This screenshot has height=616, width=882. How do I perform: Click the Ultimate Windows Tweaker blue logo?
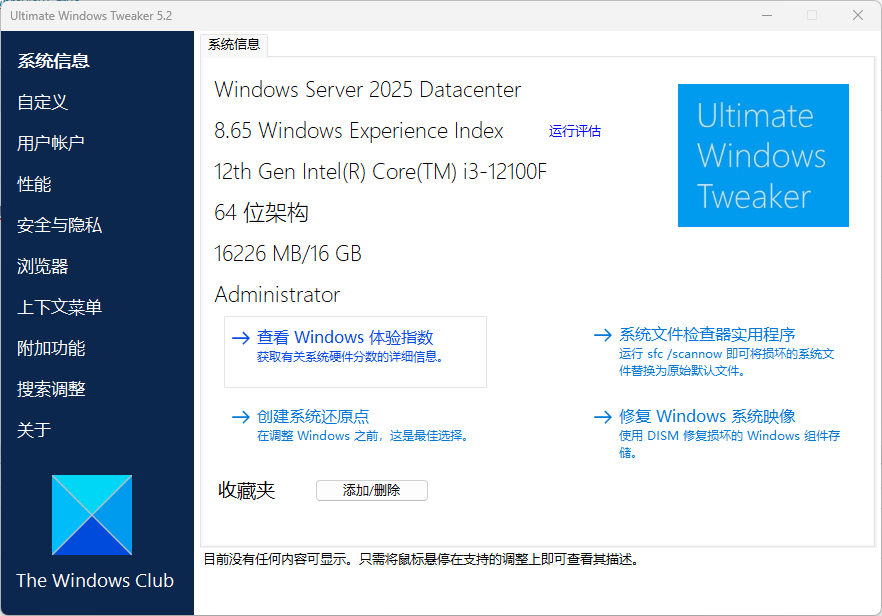coord(763,155)
